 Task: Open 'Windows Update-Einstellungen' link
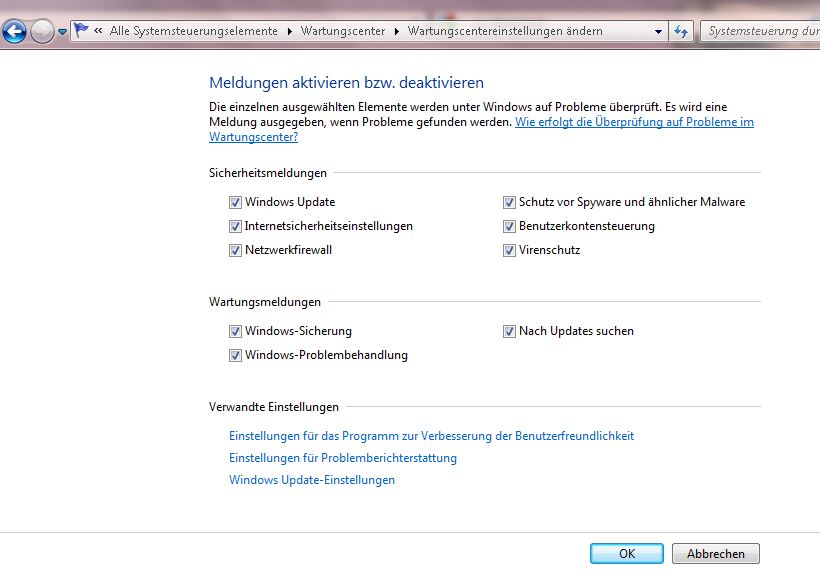pyautogui.click(x=312, y=480)
